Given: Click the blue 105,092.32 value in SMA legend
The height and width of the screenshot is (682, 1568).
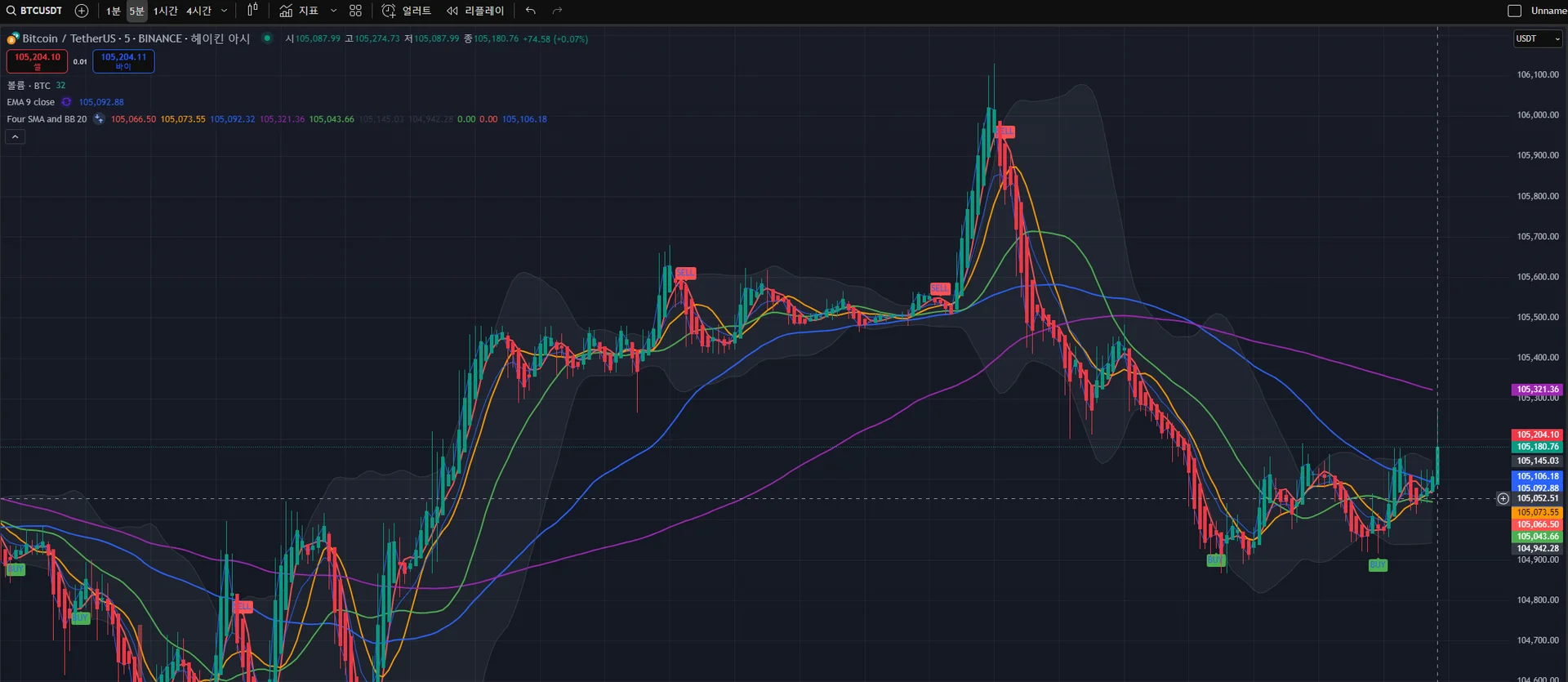Looking at the screenshot, I should (233, 119).
